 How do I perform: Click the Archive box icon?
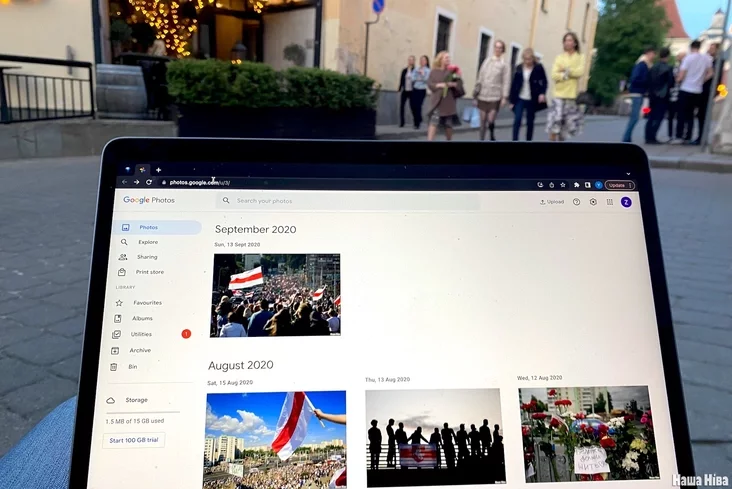coord(115,350)
